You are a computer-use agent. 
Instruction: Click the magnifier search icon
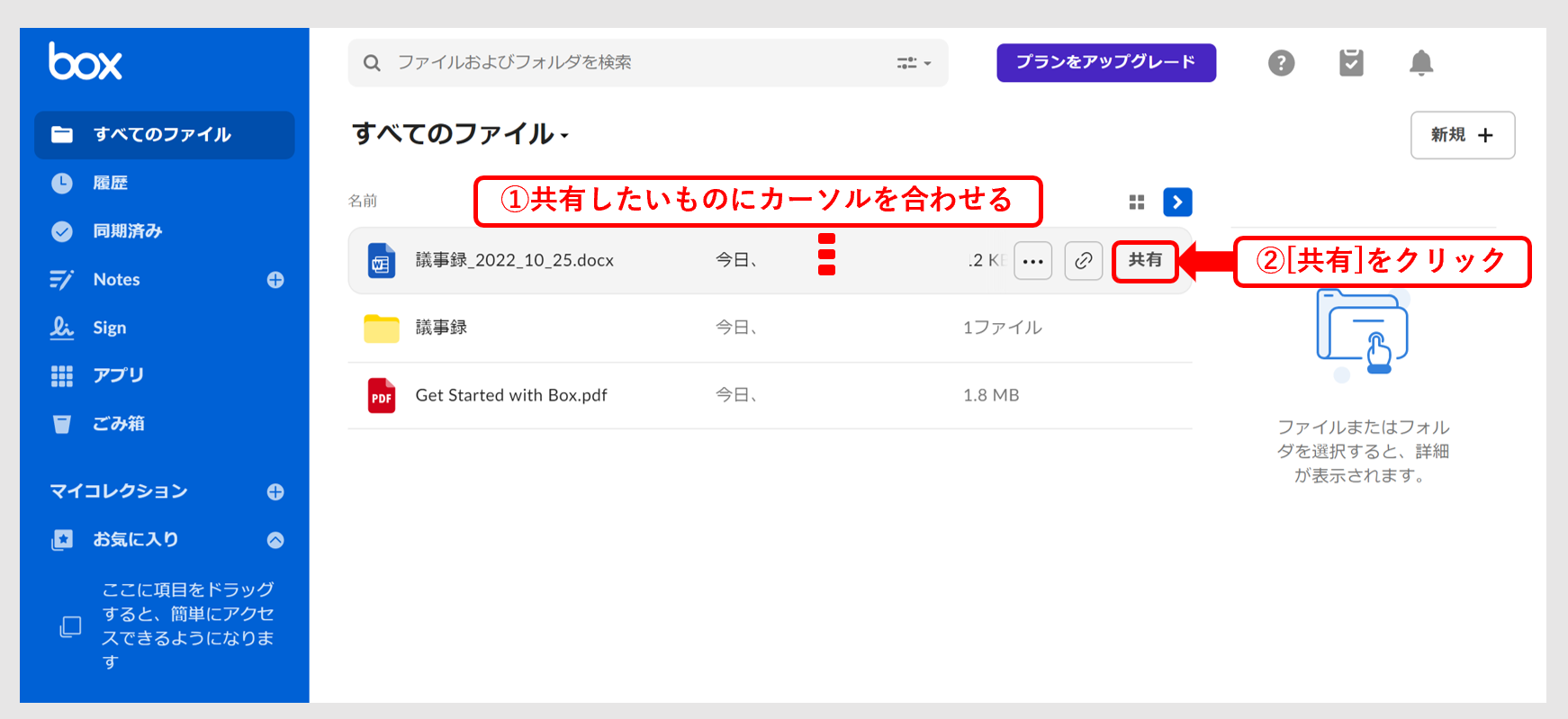pos(372,63)
